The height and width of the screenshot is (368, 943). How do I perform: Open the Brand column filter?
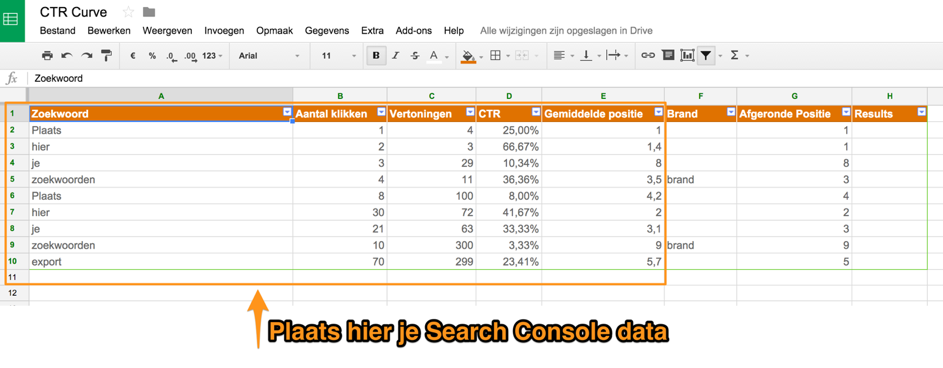[730, 112]
